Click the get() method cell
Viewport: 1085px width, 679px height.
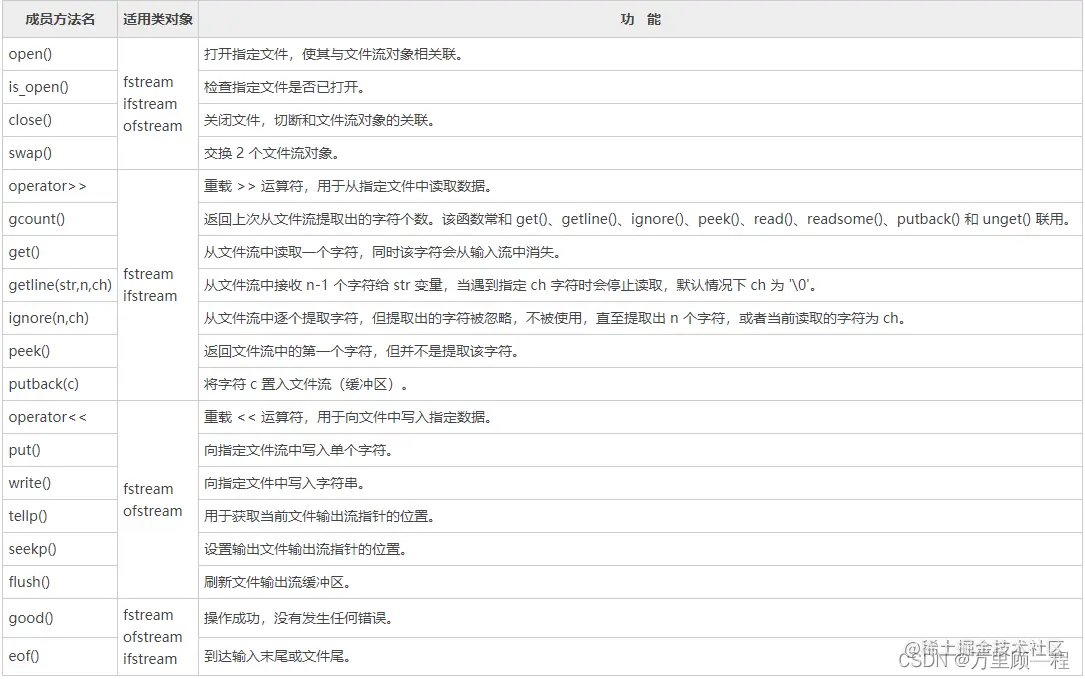[x=60, y=252]
